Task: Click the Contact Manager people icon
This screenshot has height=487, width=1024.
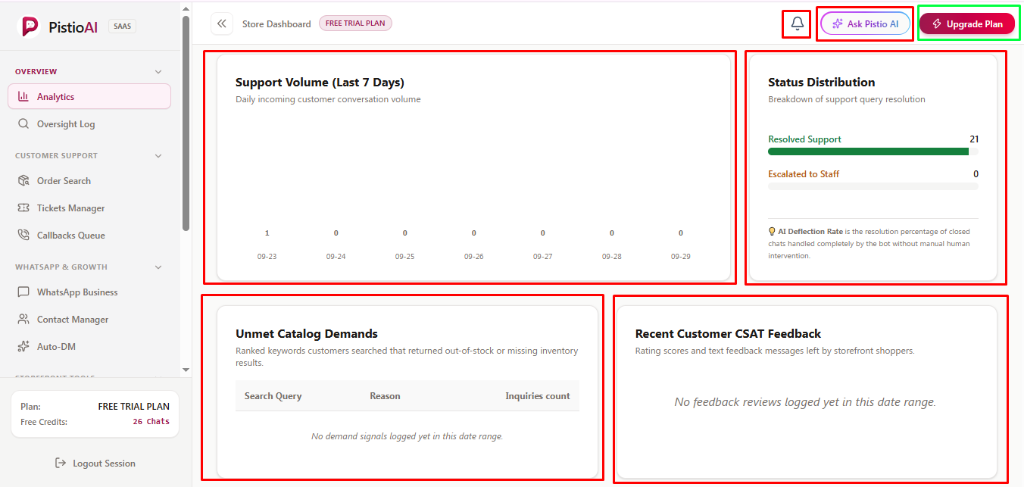Action: click(24, 320)
